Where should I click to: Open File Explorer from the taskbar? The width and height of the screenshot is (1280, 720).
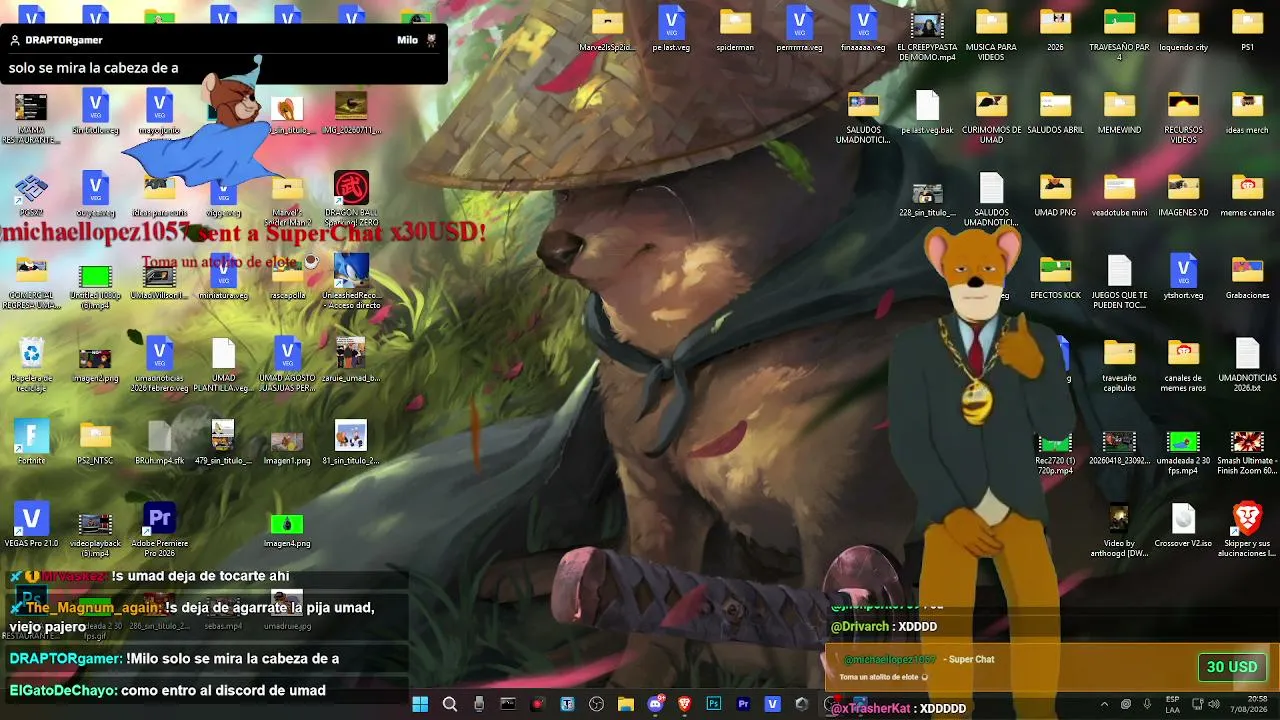click(x=626, y=704)
